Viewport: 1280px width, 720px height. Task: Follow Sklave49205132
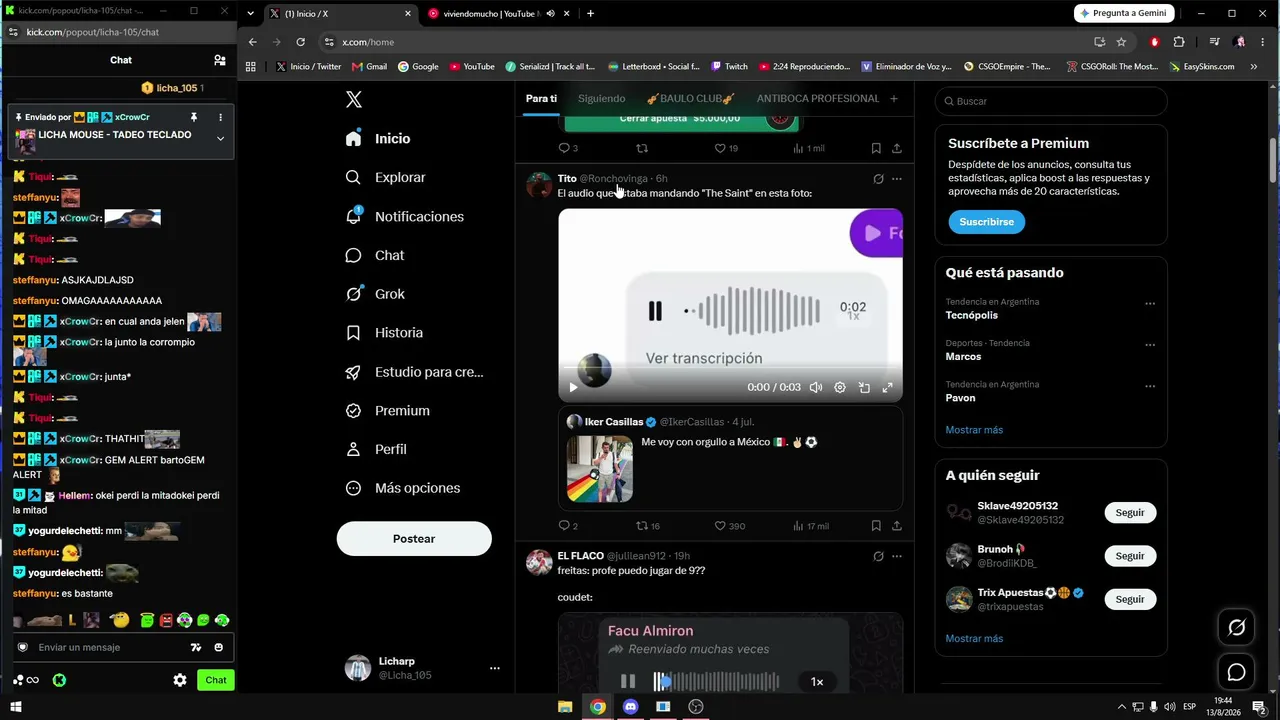(x=1130, y=513)
